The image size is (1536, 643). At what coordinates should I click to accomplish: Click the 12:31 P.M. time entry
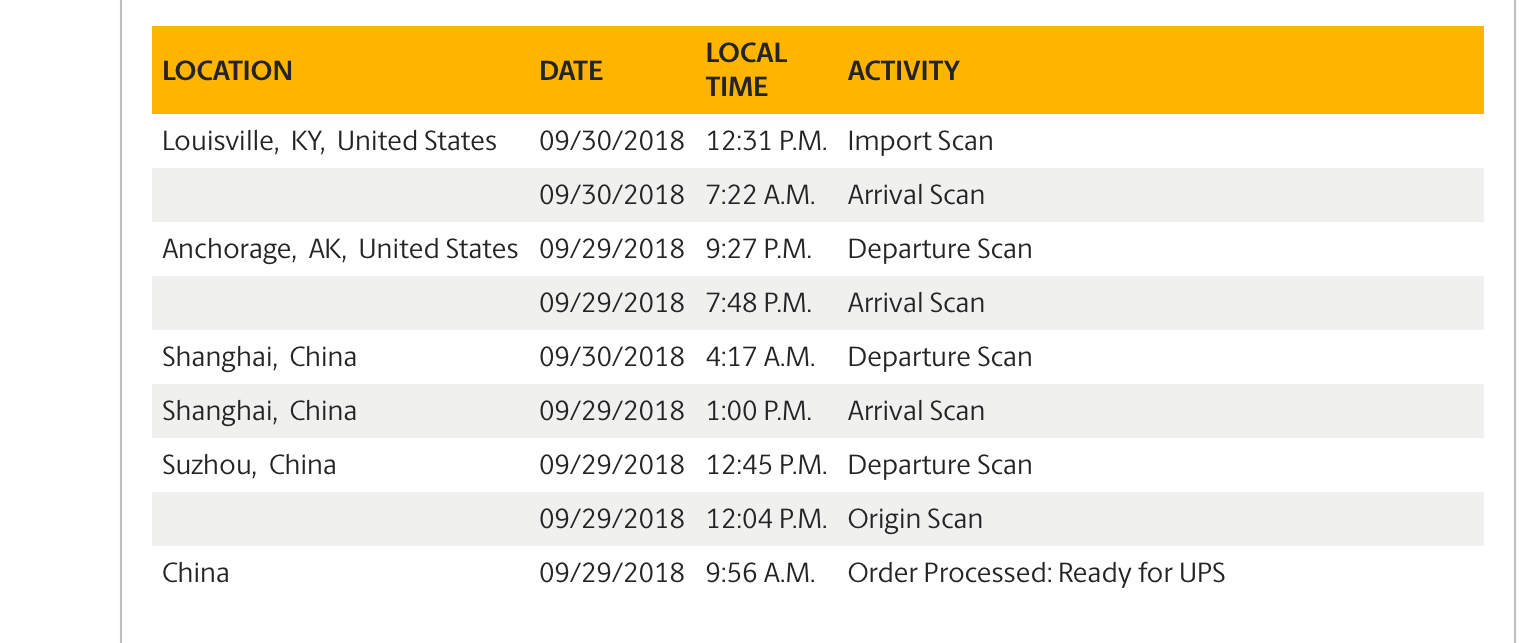766,141
